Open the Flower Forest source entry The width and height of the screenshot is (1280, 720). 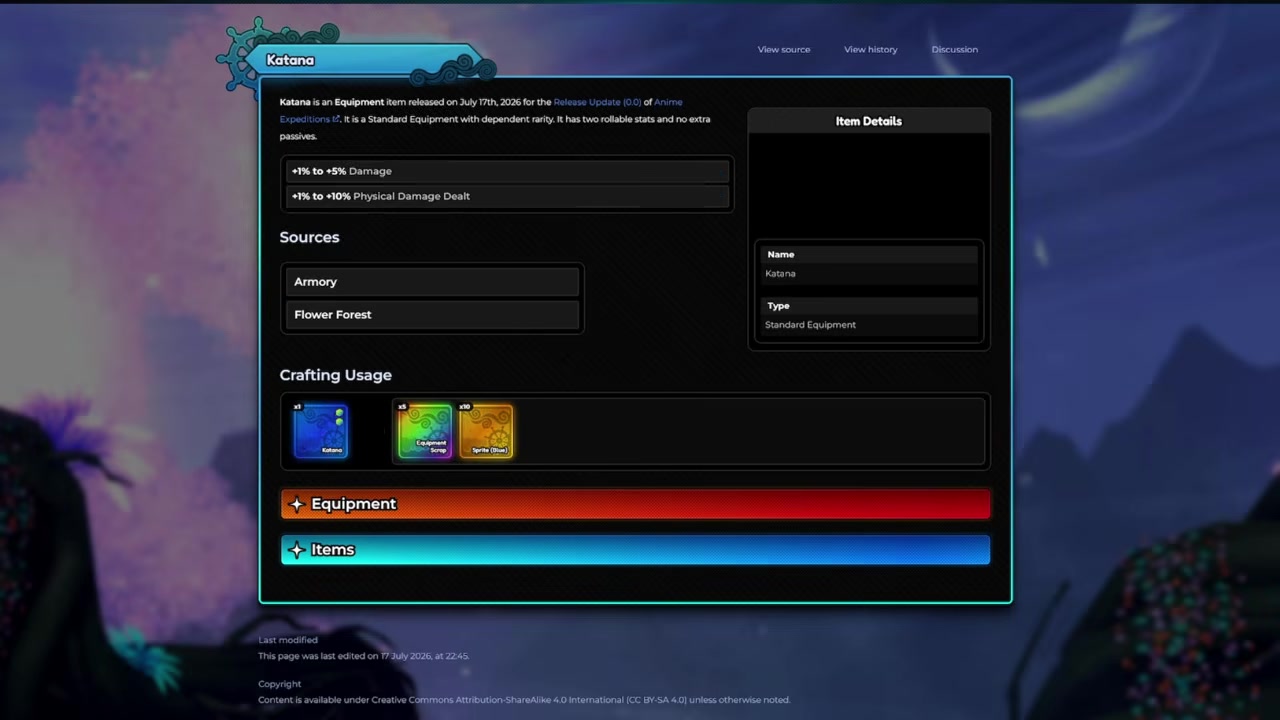[432, 314]
